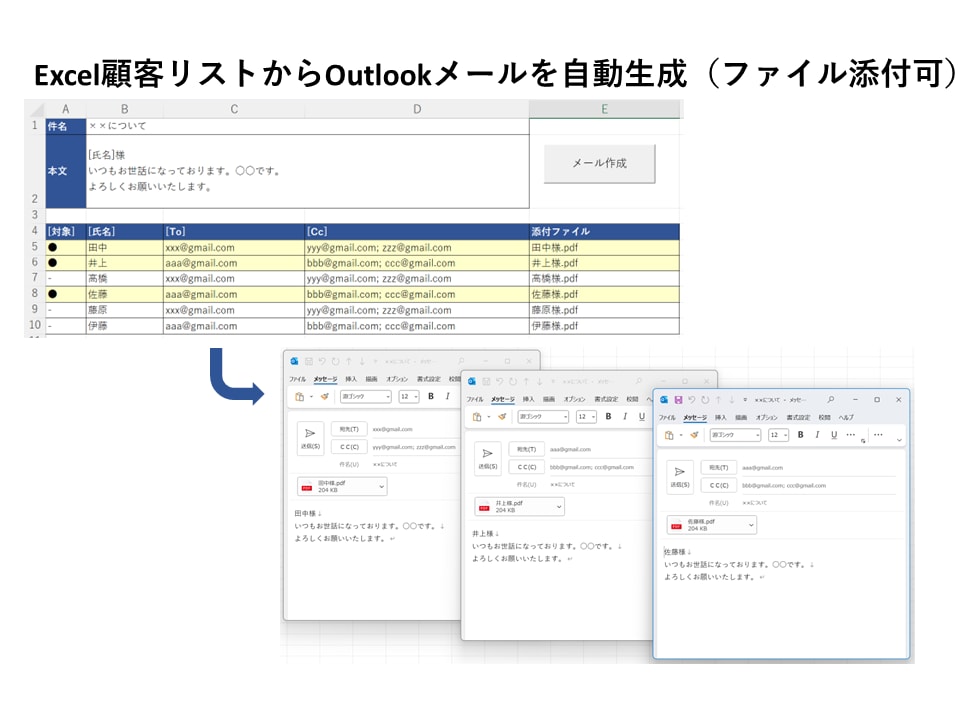Image resolution: width=960 pixels, height=720 pixels.
Task: Open the ヘルプ tab in the 佐藤様 mail
Action: coord(846,418)
